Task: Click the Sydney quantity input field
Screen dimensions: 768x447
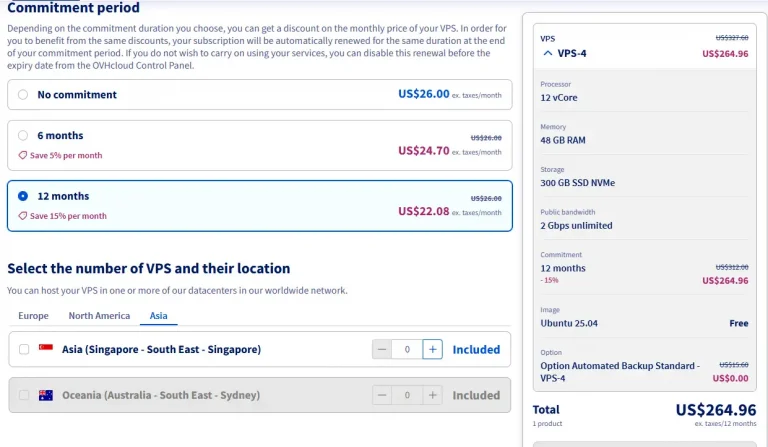Action: (x=407, y=395)
